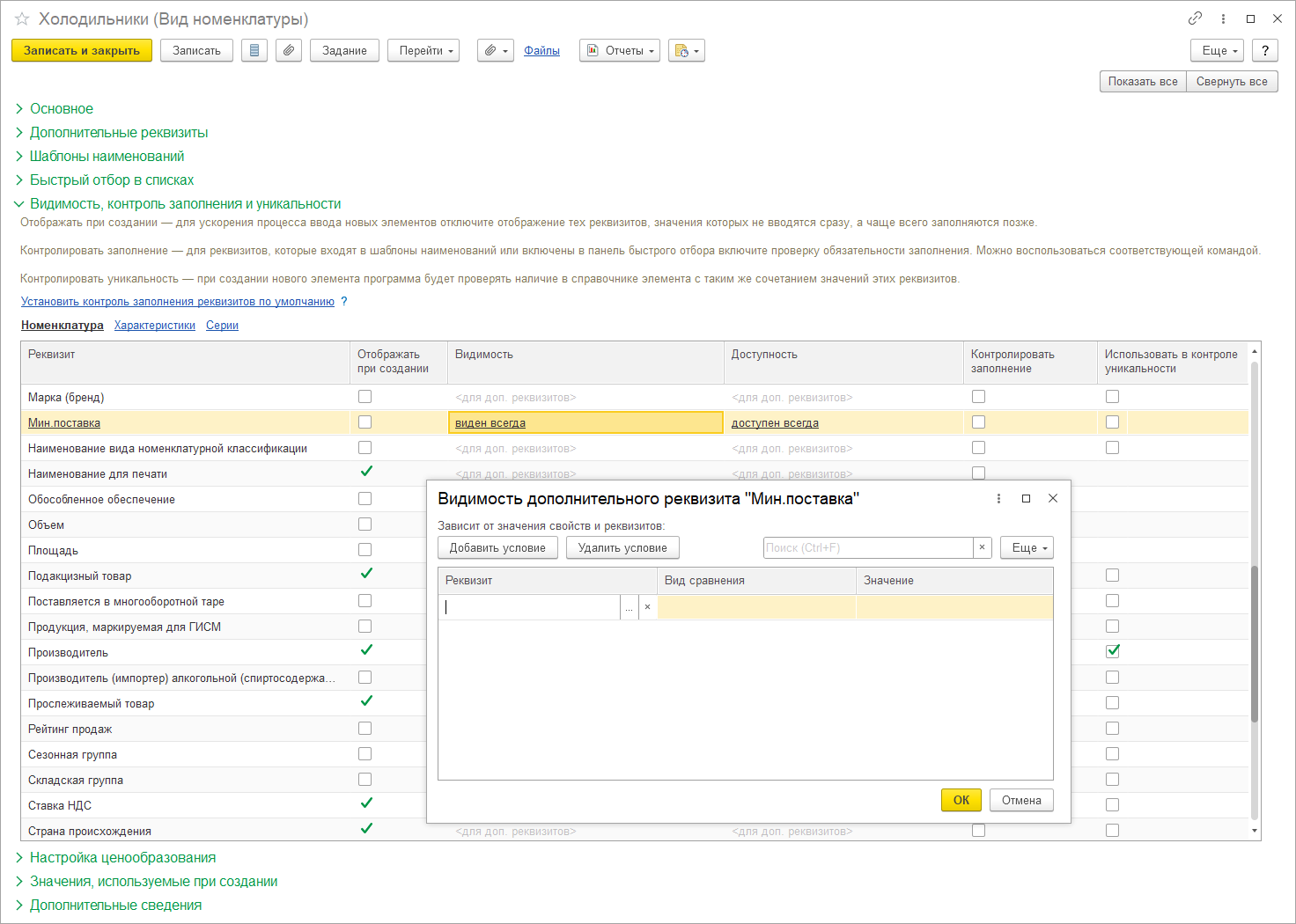Switch to the Характеристики tab
Image resolution: width=1296 pixels, height=924 pixels.
point(155,326)
